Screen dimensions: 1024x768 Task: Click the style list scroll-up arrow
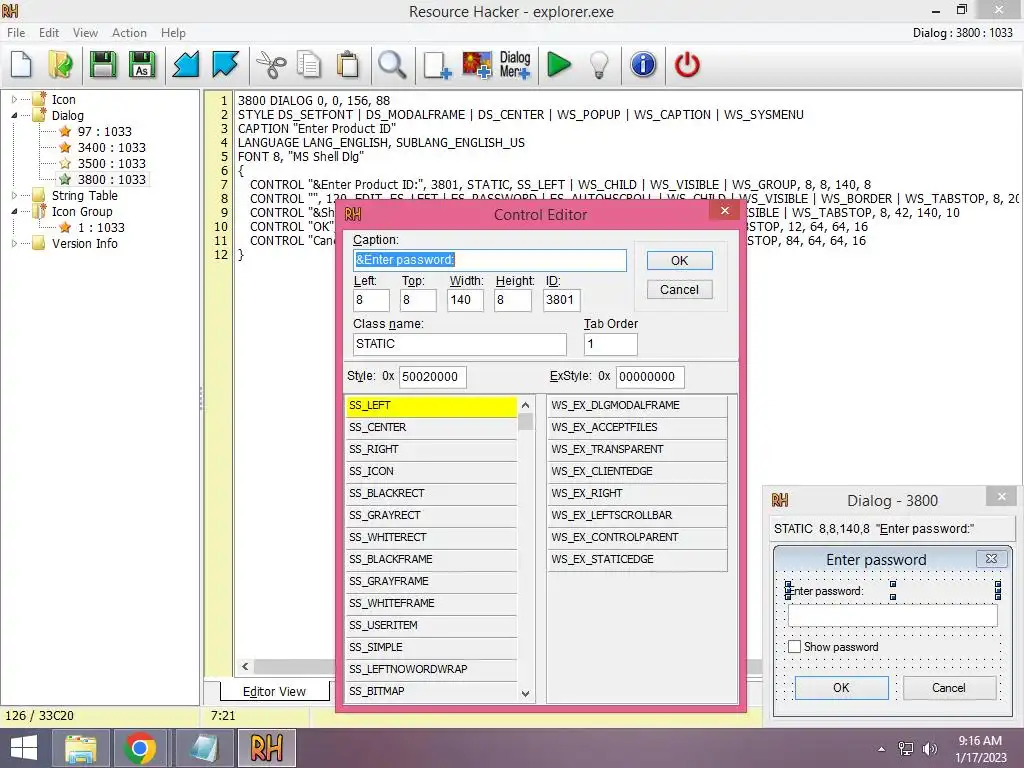(526, 406)
